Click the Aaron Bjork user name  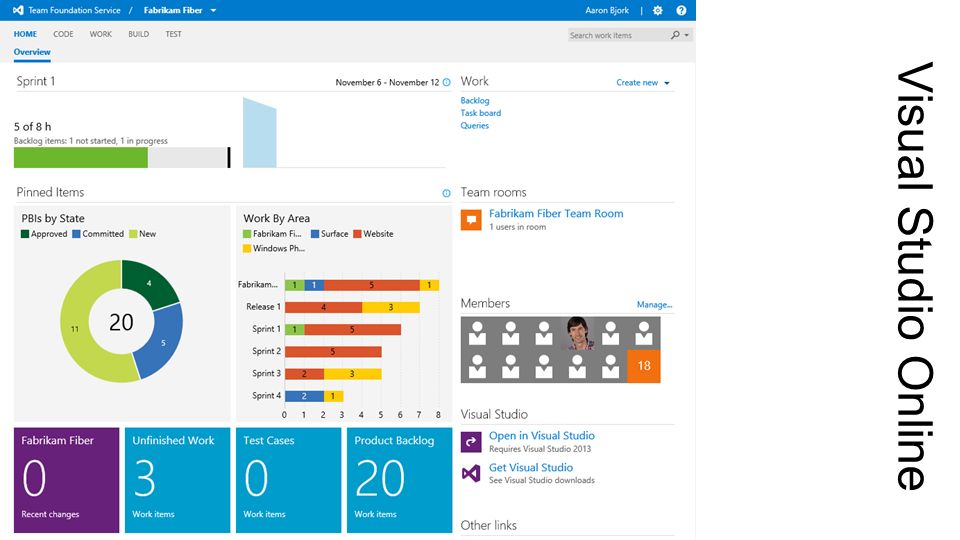pos(607,10)
